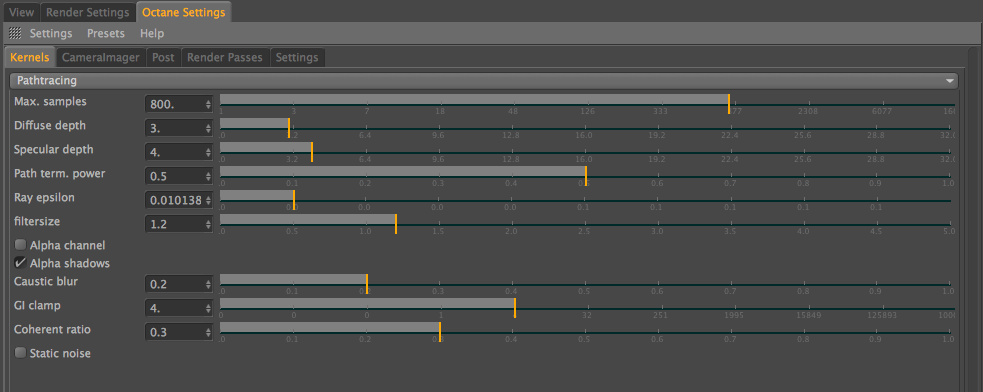Image resolution: width=983 pixels, height=392 pixels.
Task: Select the Kernels tab
Action: [x=29, y=57]
